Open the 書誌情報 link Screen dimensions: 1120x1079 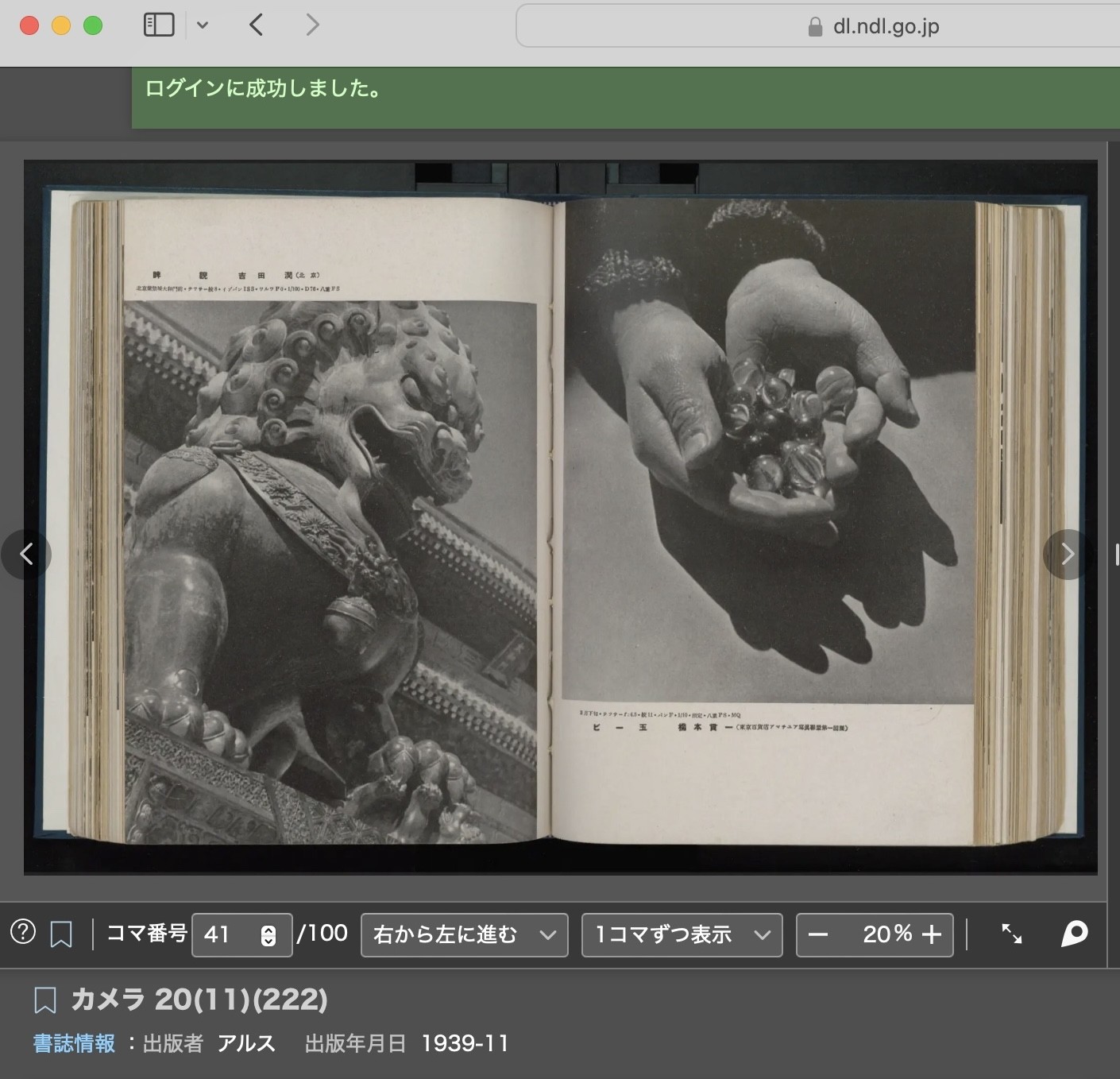point(74,1043)
